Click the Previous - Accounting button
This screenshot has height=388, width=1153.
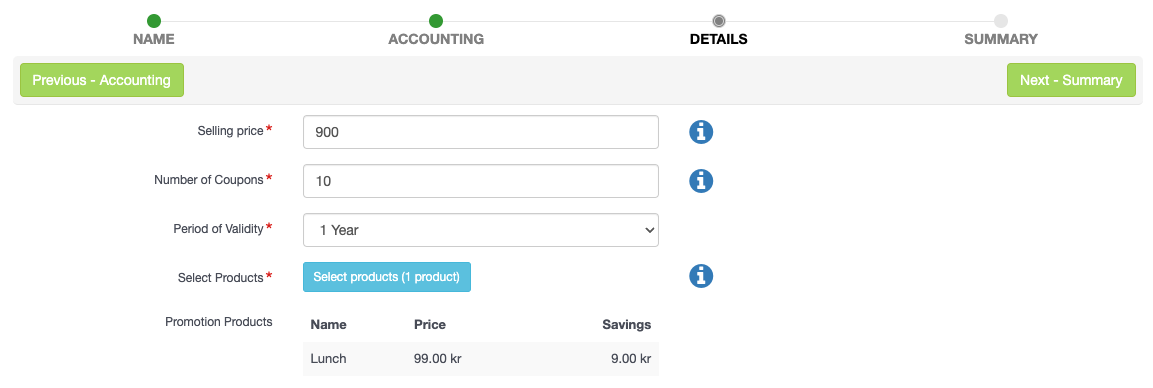tap(101, 80)
